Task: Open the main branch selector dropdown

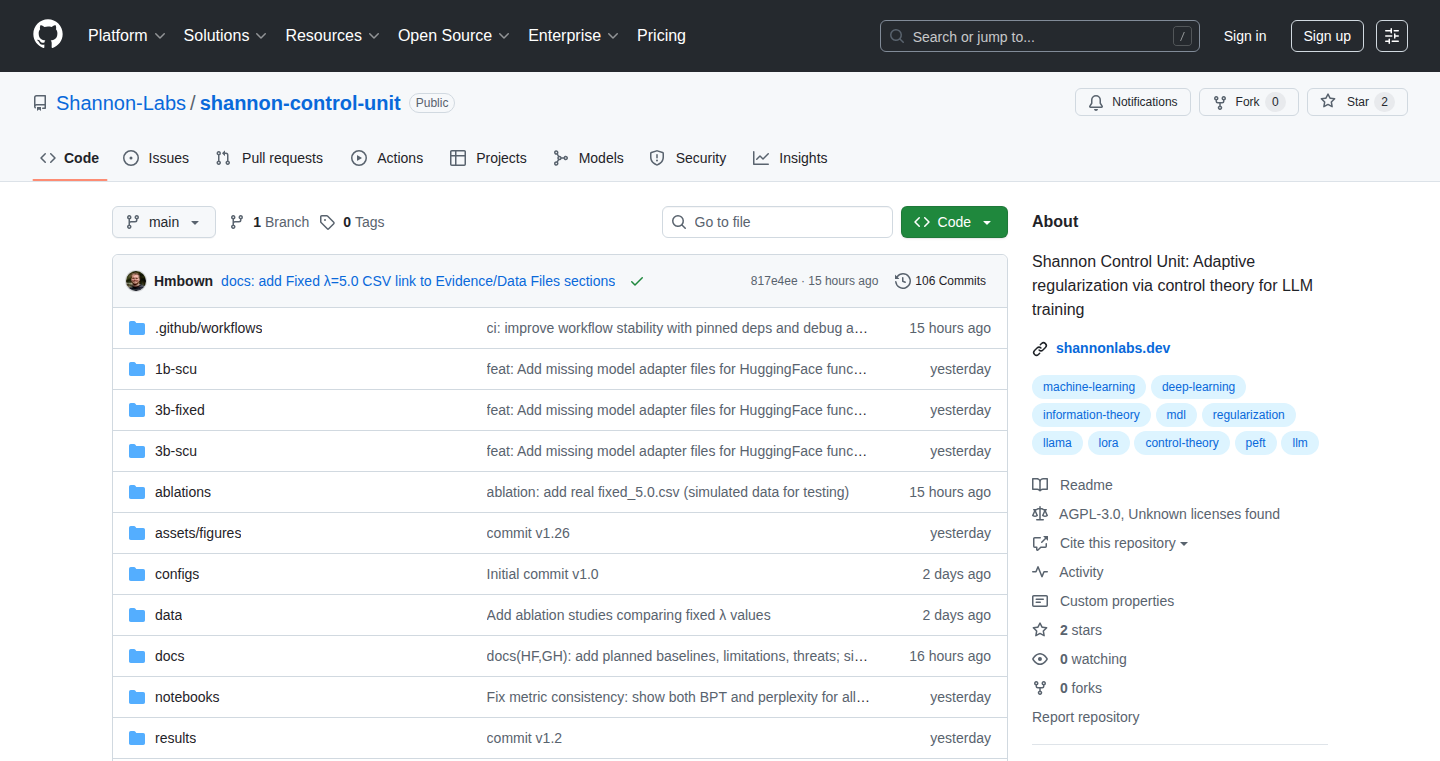Action: tap(164, 222)
